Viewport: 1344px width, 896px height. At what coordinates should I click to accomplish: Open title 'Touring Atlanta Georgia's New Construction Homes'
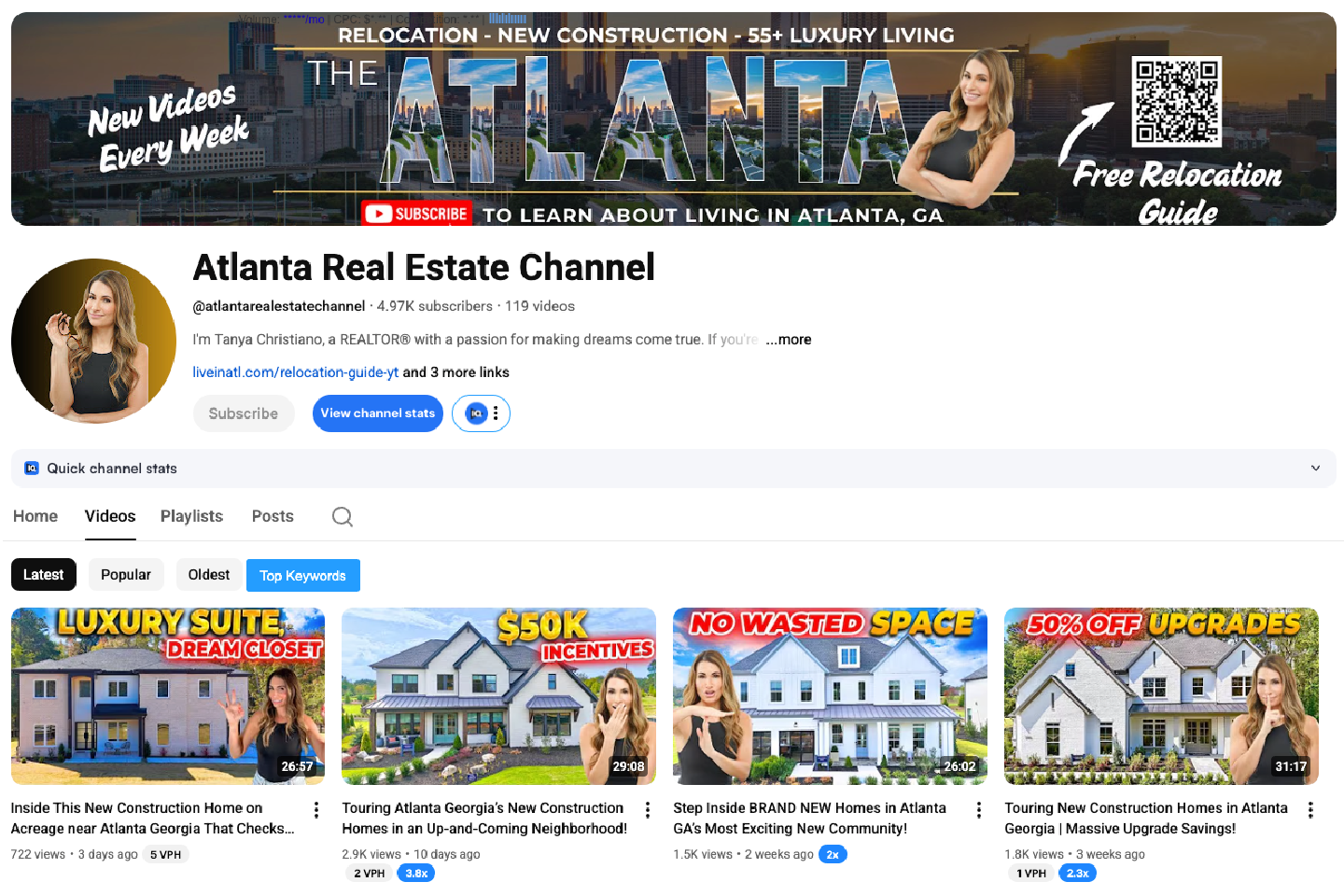(484, 819)
